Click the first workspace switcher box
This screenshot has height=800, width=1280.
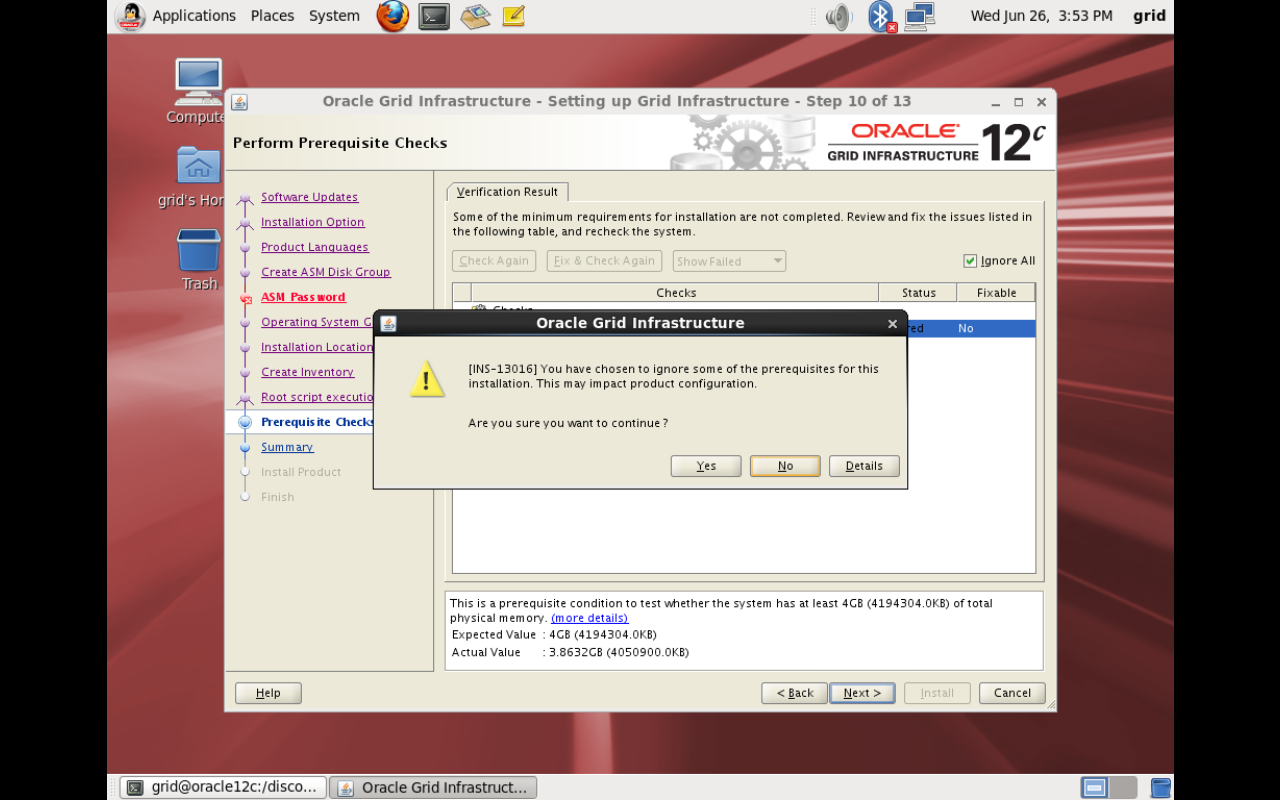1094,787
